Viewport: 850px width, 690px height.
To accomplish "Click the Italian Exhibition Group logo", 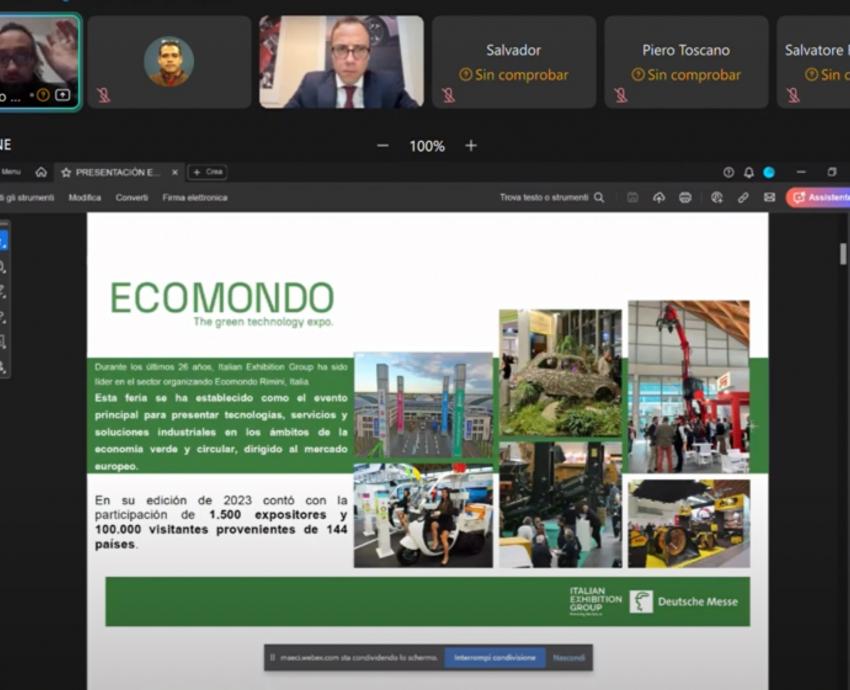I will coord(595,601).
